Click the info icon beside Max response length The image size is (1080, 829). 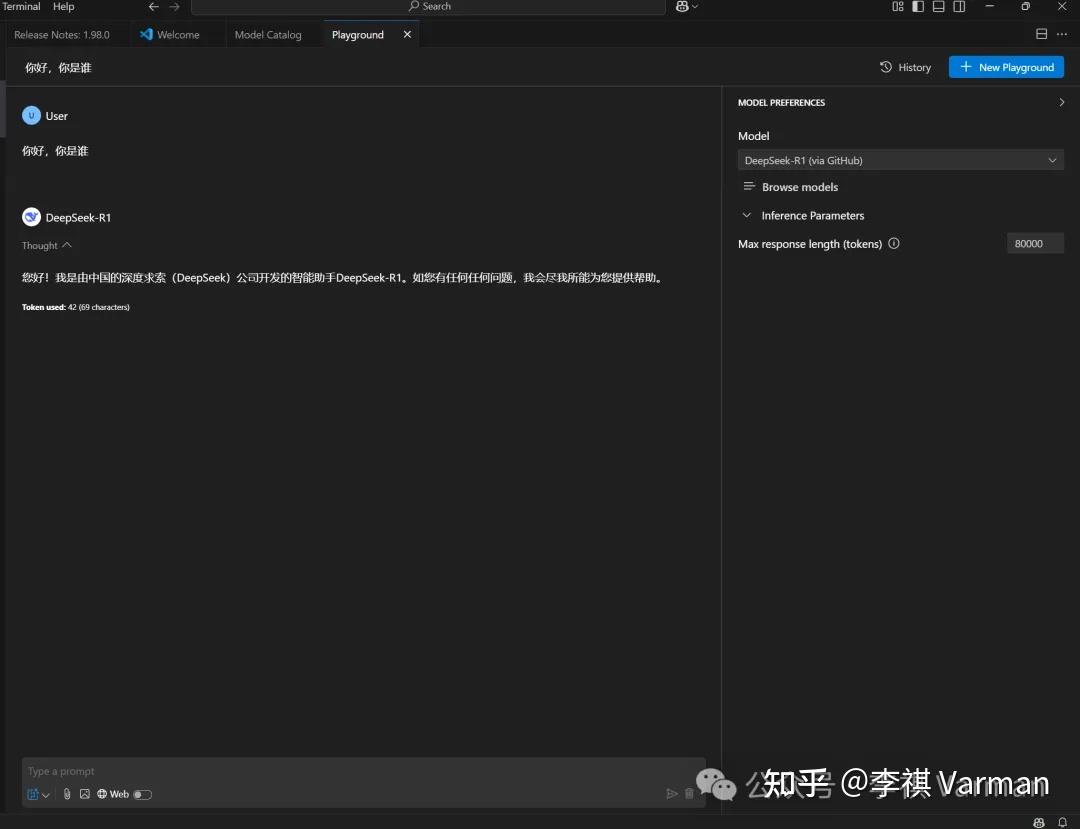tap(893, 243)
